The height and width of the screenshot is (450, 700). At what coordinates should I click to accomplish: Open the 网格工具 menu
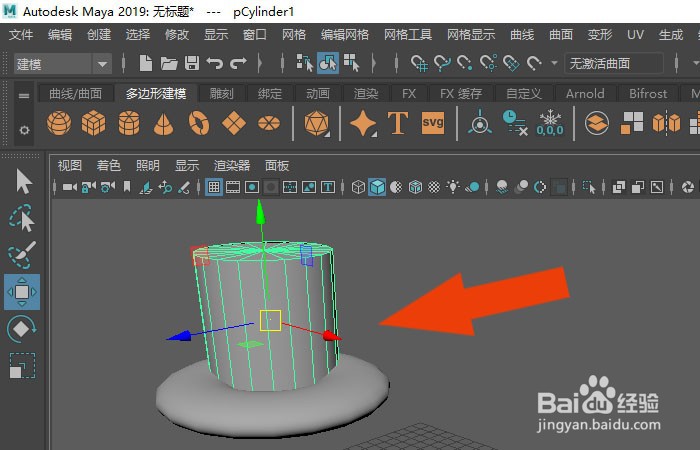coord(408,35)
